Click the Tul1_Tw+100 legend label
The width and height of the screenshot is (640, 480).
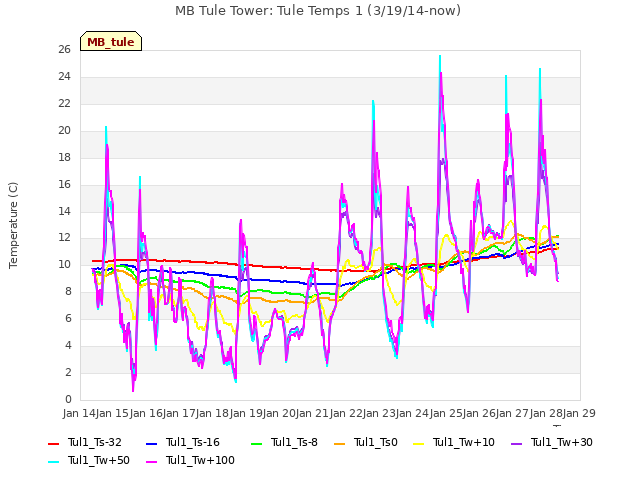[x=200, y=460]
